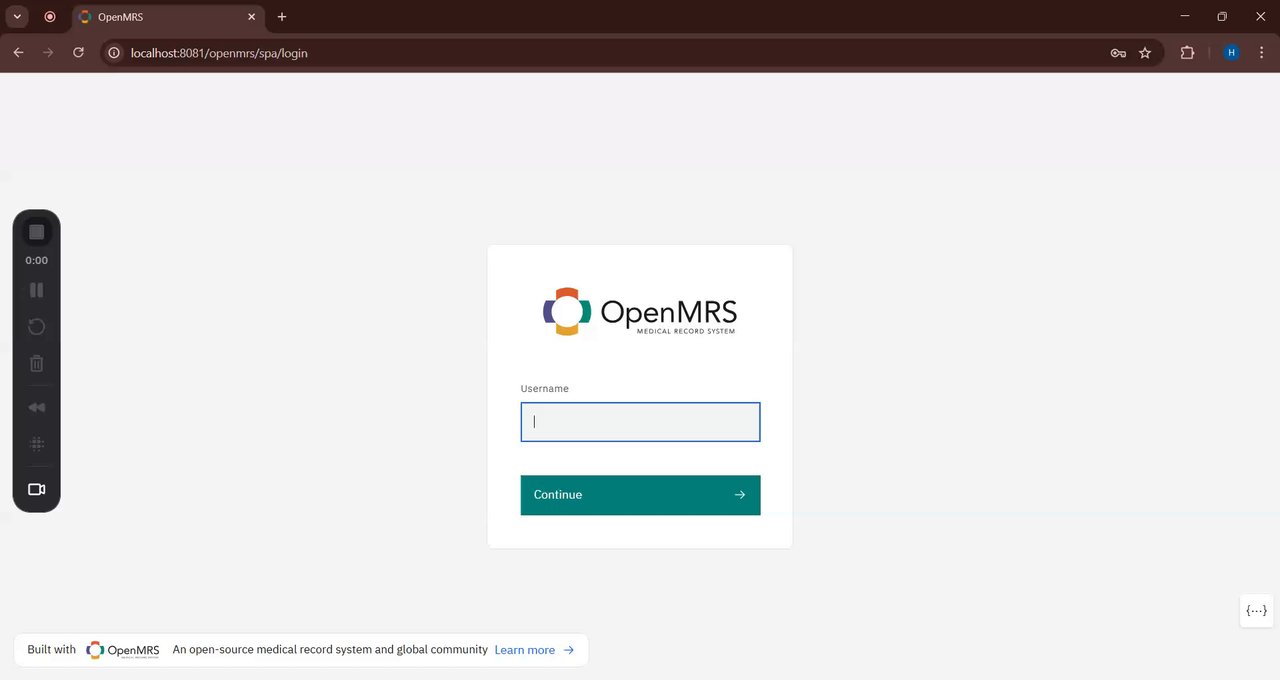
Task: Open the Chrome three-dot menu
Action: [x=1261, y=53]
